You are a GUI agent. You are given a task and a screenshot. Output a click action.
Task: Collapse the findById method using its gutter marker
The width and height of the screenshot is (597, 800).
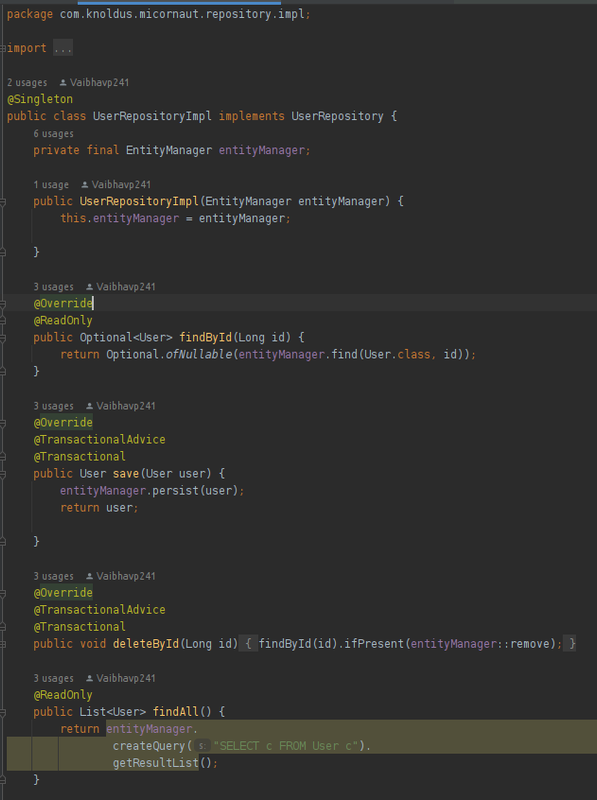[x=3, y=338]
